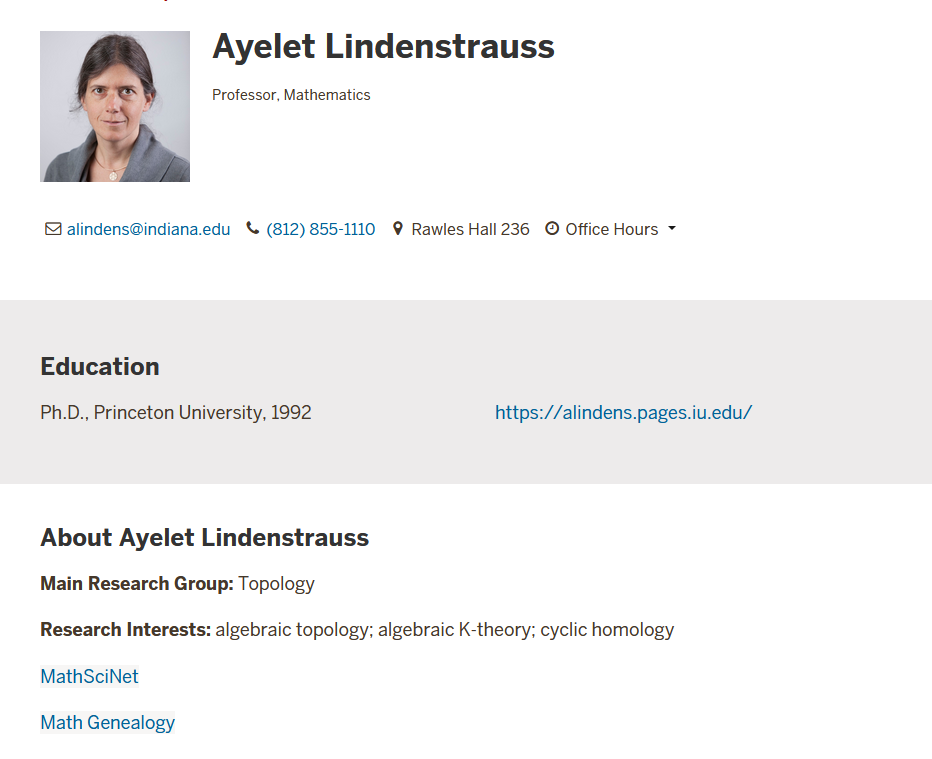This screenshot has height=759, width=932.
Task: Call the (812) 855-1110 phone link
Action: pos(320,229)
